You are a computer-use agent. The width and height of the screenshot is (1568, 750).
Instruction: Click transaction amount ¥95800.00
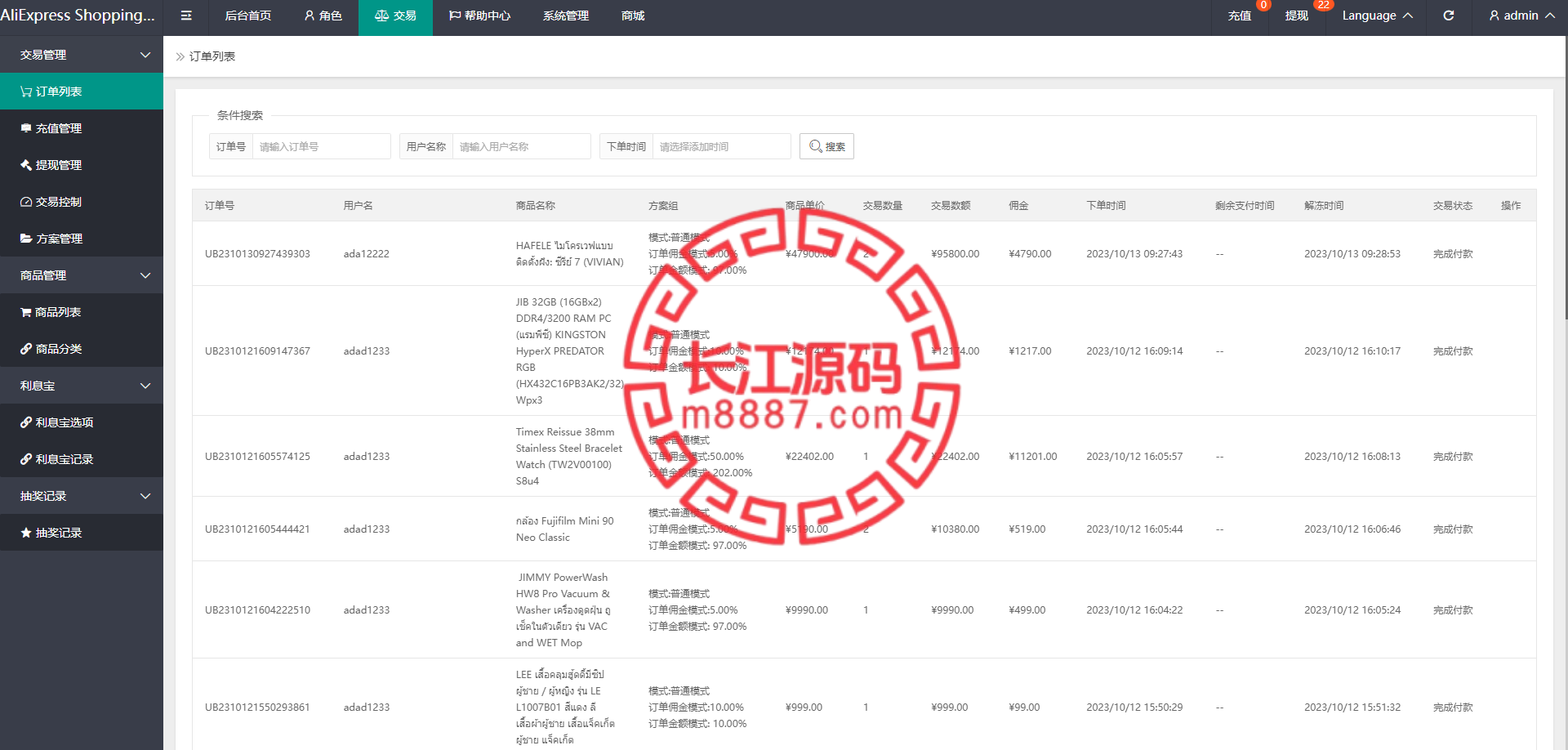(x=955, y=254)
